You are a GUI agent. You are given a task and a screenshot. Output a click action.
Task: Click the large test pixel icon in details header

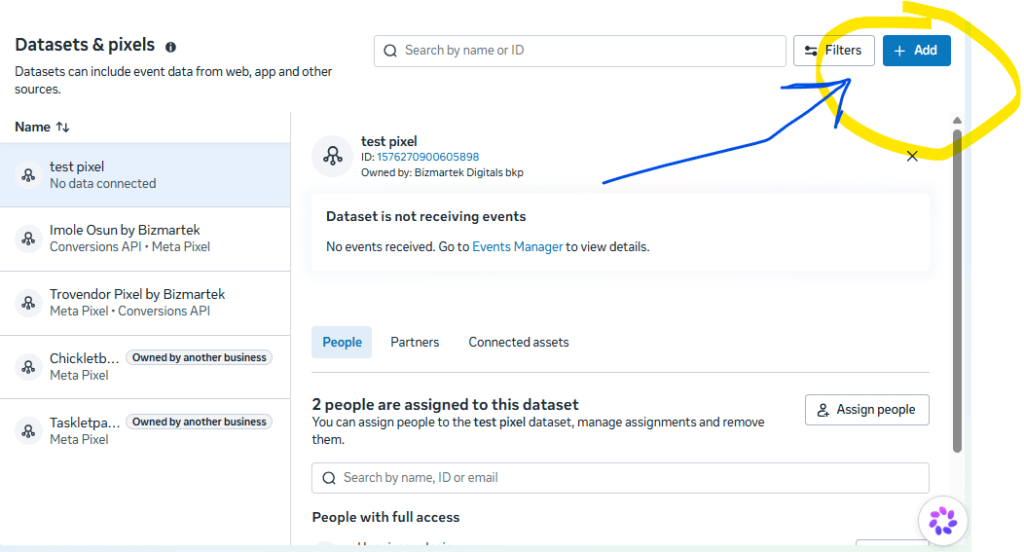[332, 156]
